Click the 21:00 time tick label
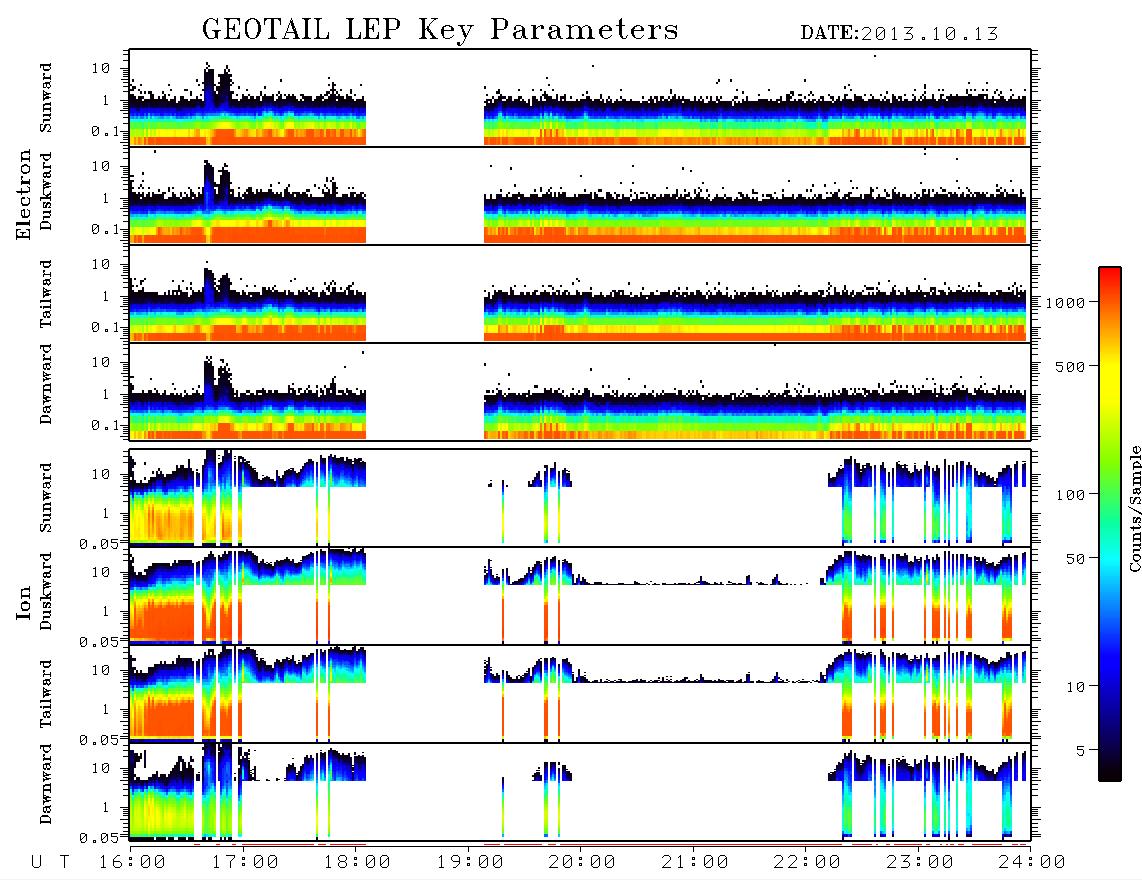 [695, 863]
